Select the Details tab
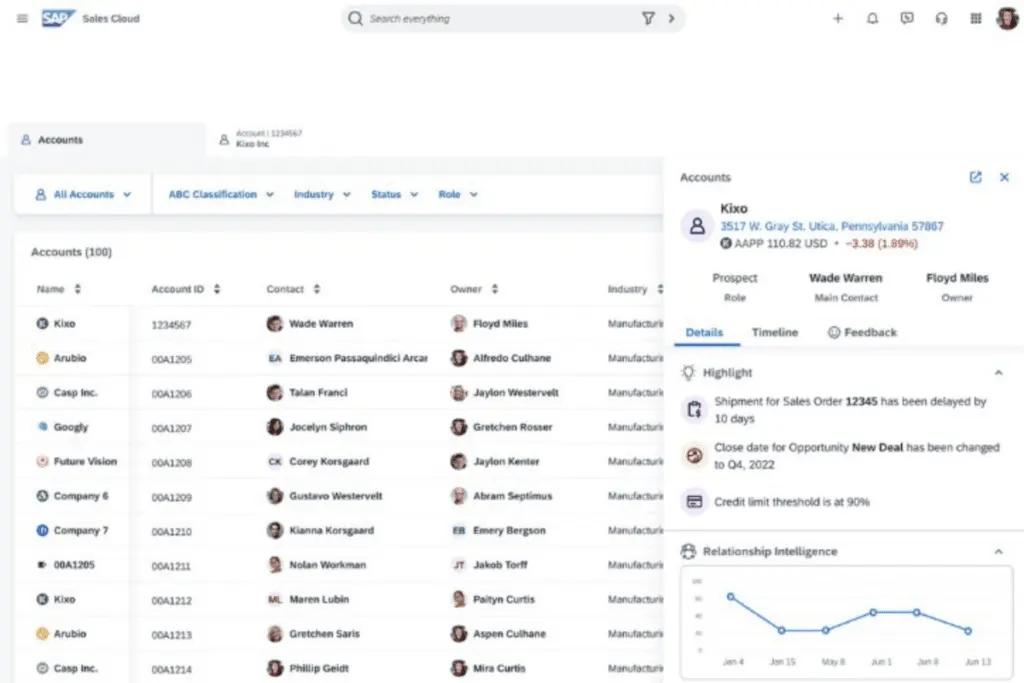 704,332
